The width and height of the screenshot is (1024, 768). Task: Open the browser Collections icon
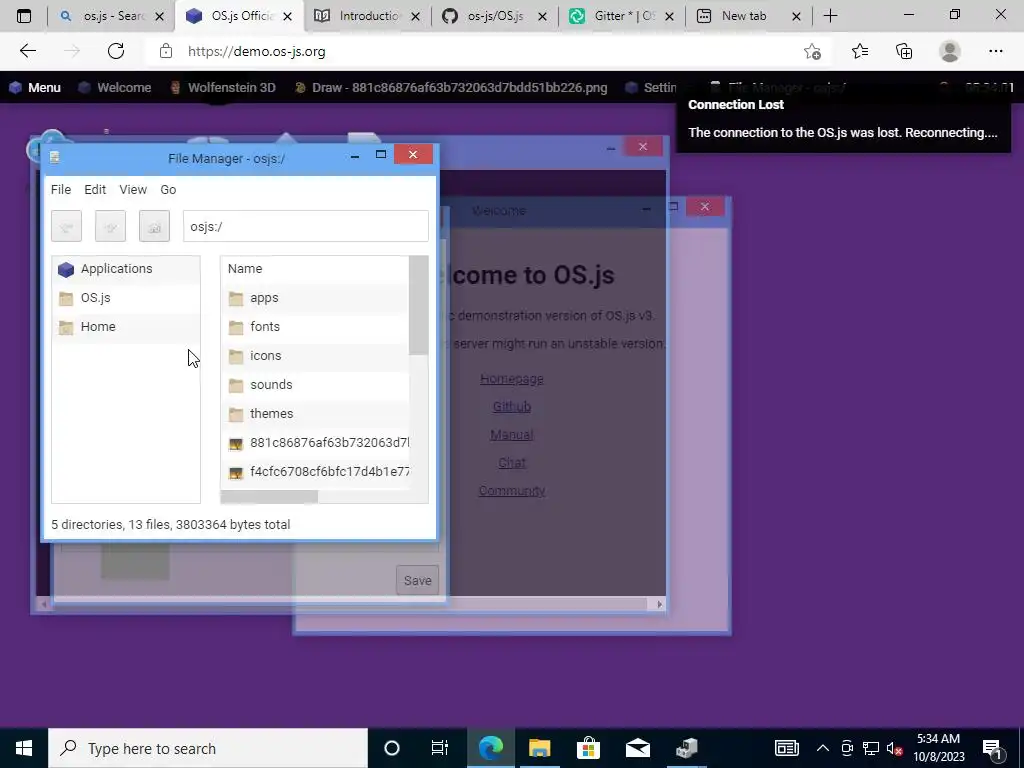coord(904,52)
